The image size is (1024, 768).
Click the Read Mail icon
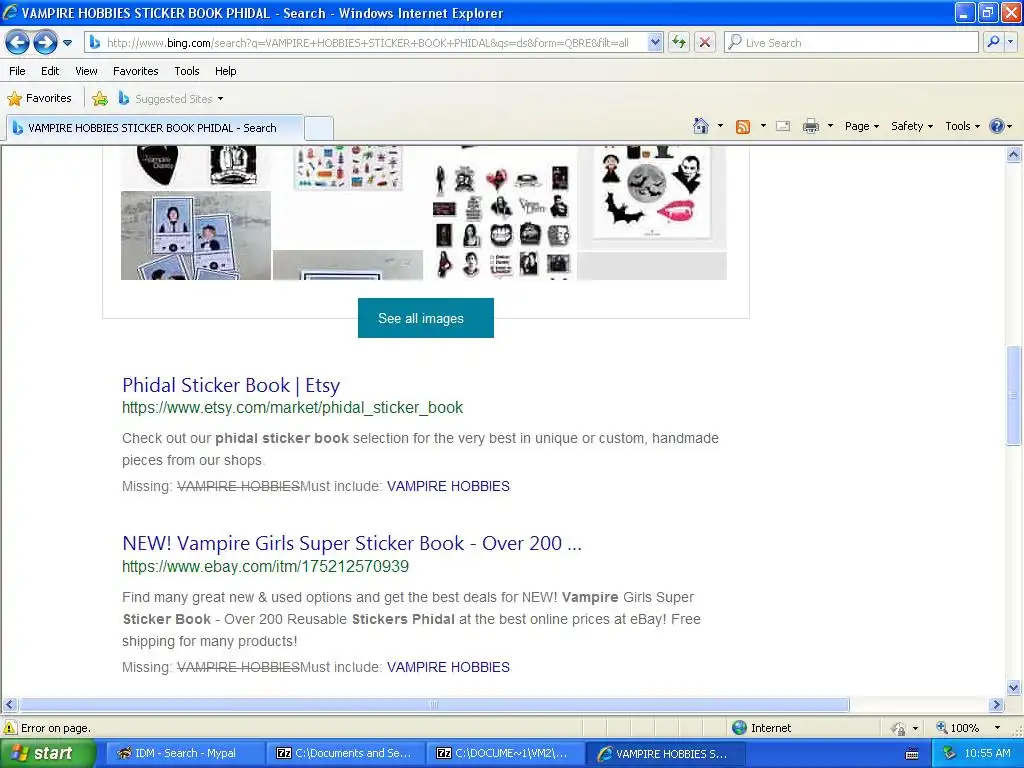pos(783,126)
